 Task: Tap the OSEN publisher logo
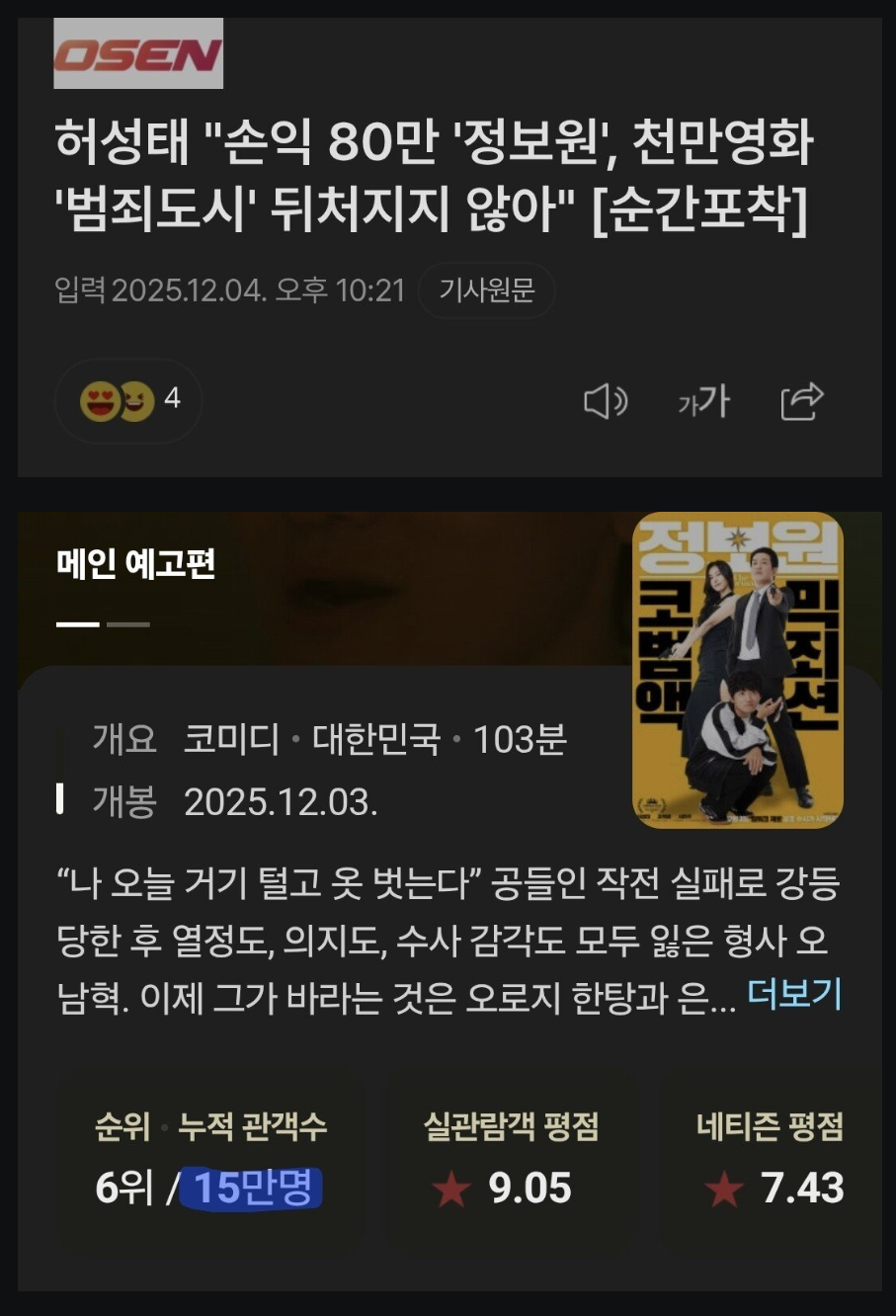point(138,53)
